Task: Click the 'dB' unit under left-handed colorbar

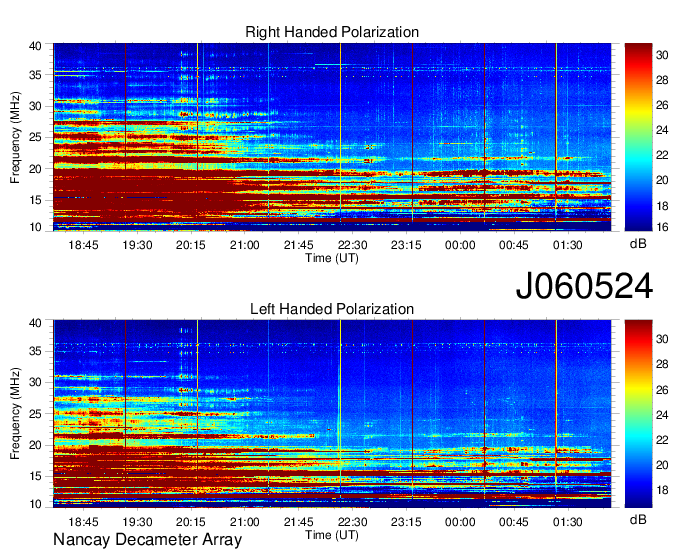Action: pos(638,519)
